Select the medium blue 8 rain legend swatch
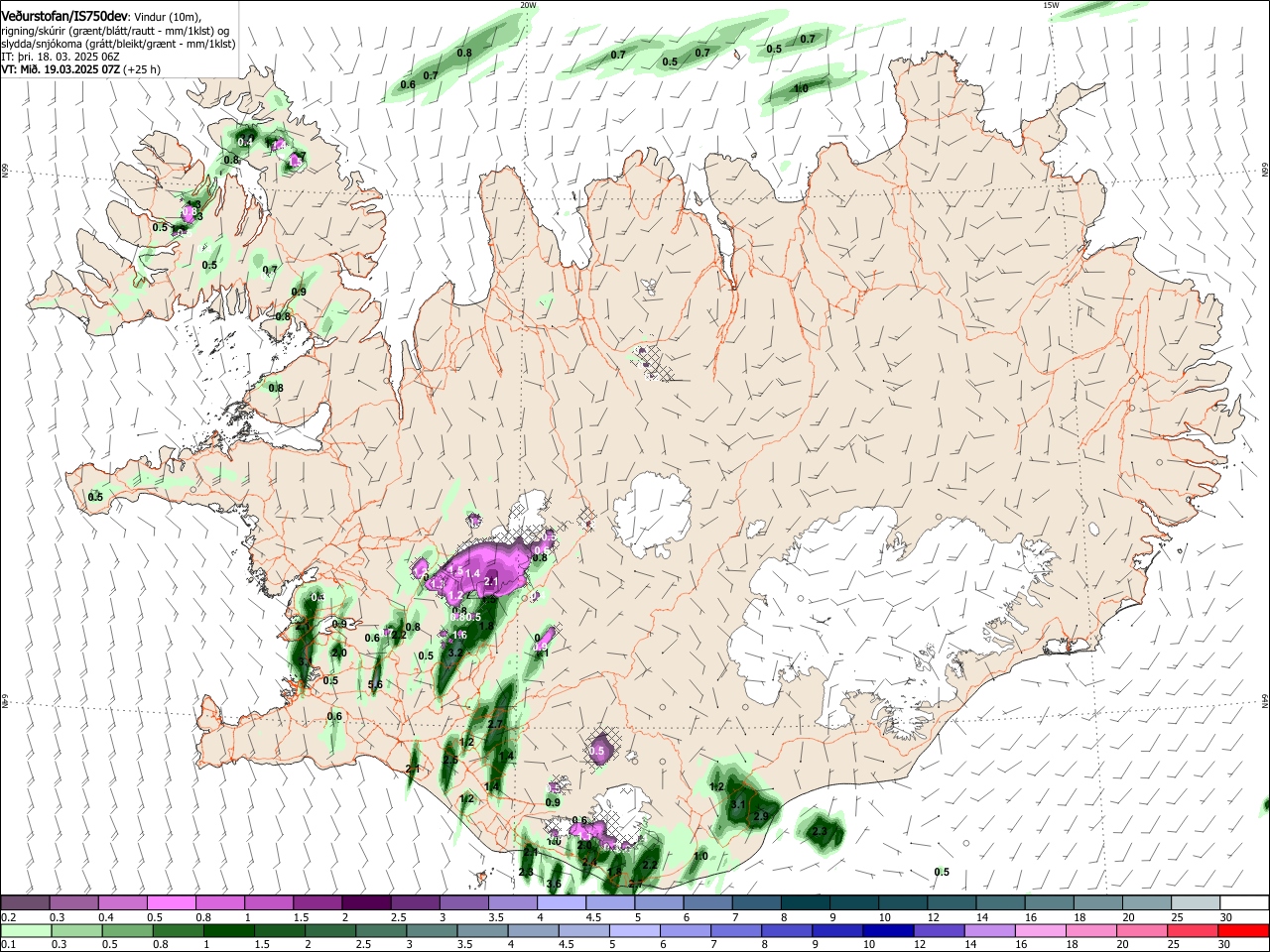Screen dimensions: 1270x952 click(787, 930)
